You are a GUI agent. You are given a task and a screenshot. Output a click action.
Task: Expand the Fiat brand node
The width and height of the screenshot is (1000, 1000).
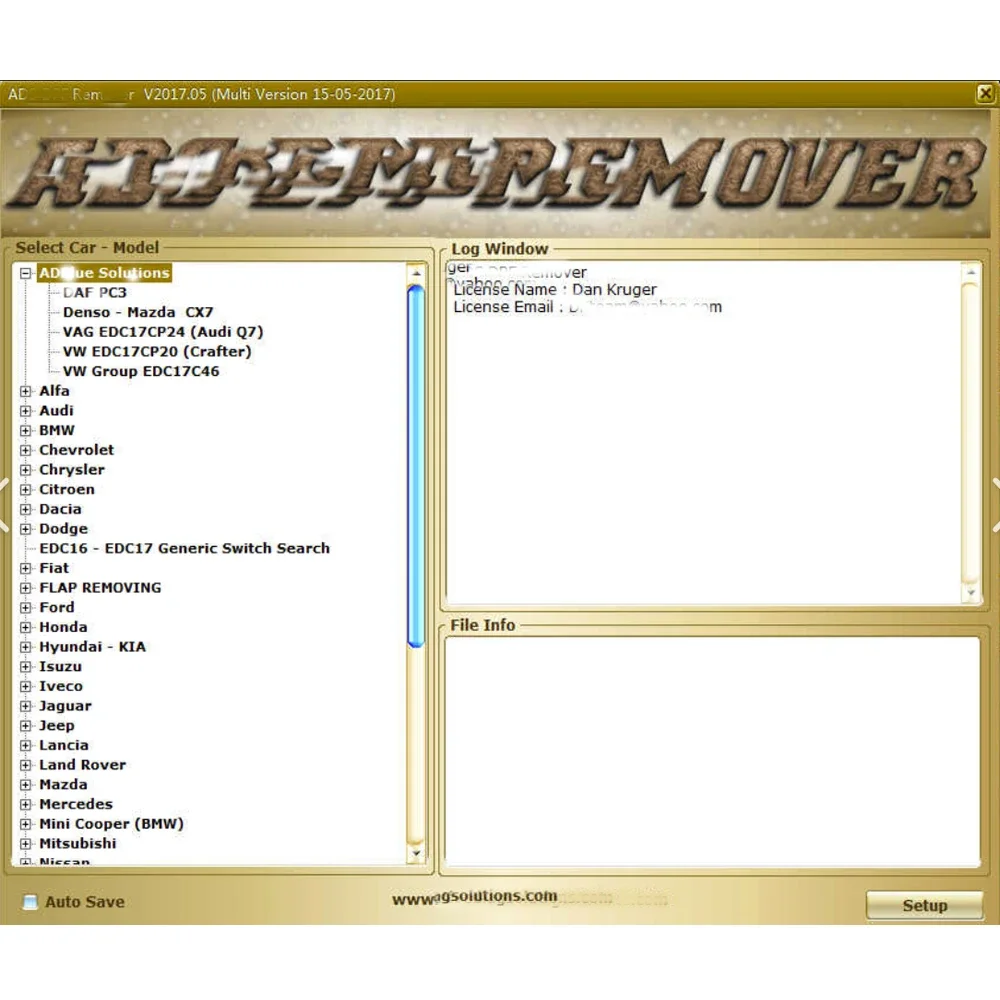pyautogui.click(x=26, y=568)
